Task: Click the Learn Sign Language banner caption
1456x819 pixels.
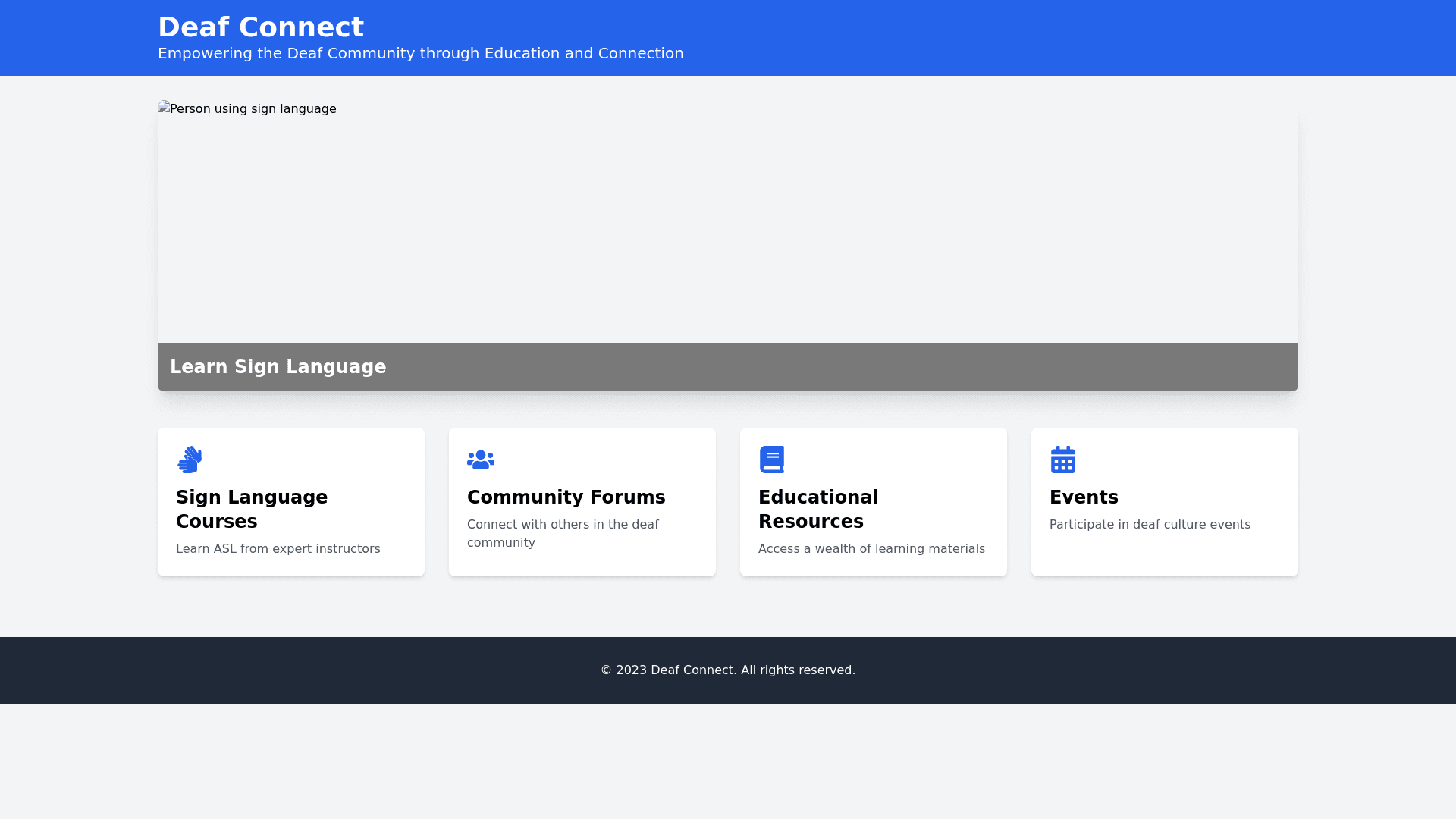Action: [278, 367]
